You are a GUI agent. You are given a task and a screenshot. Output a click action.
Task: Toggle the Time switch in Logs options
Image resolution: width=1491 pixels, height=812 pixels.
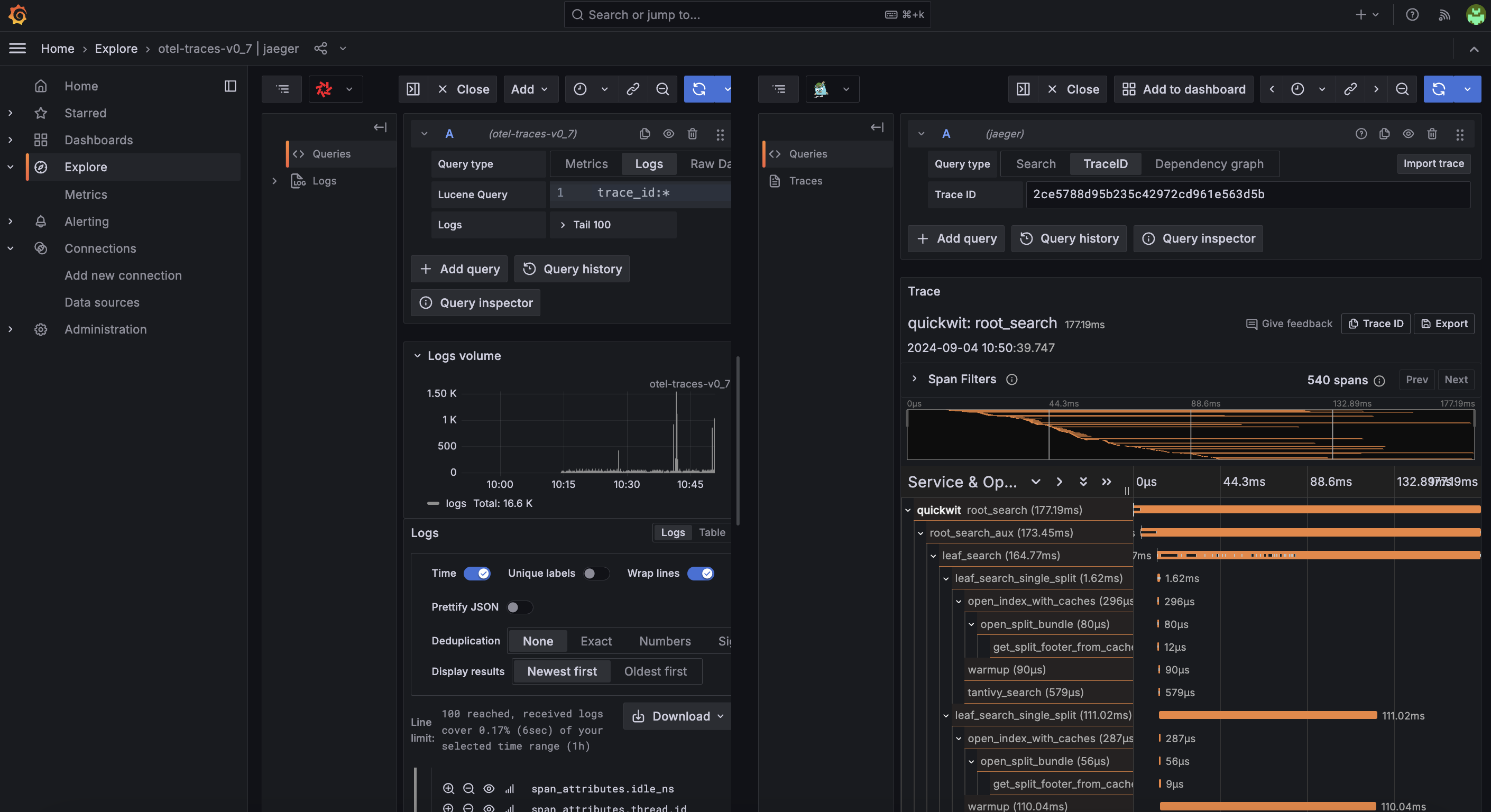pyautogui.click(x=477, y=574)
